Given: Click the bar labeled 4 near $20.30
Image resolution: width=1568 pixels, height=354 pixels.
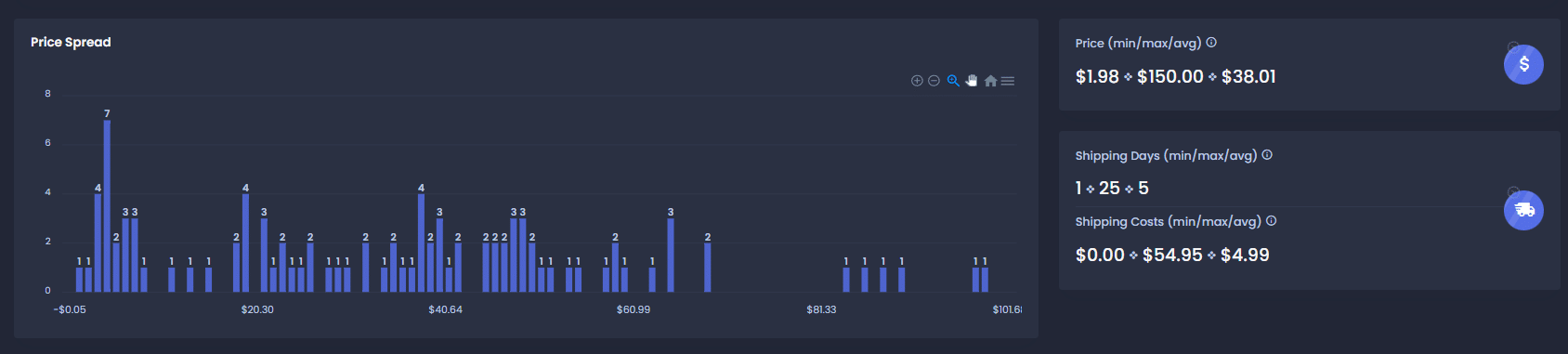Looking at the screenshot, I should tap(245, 243).
